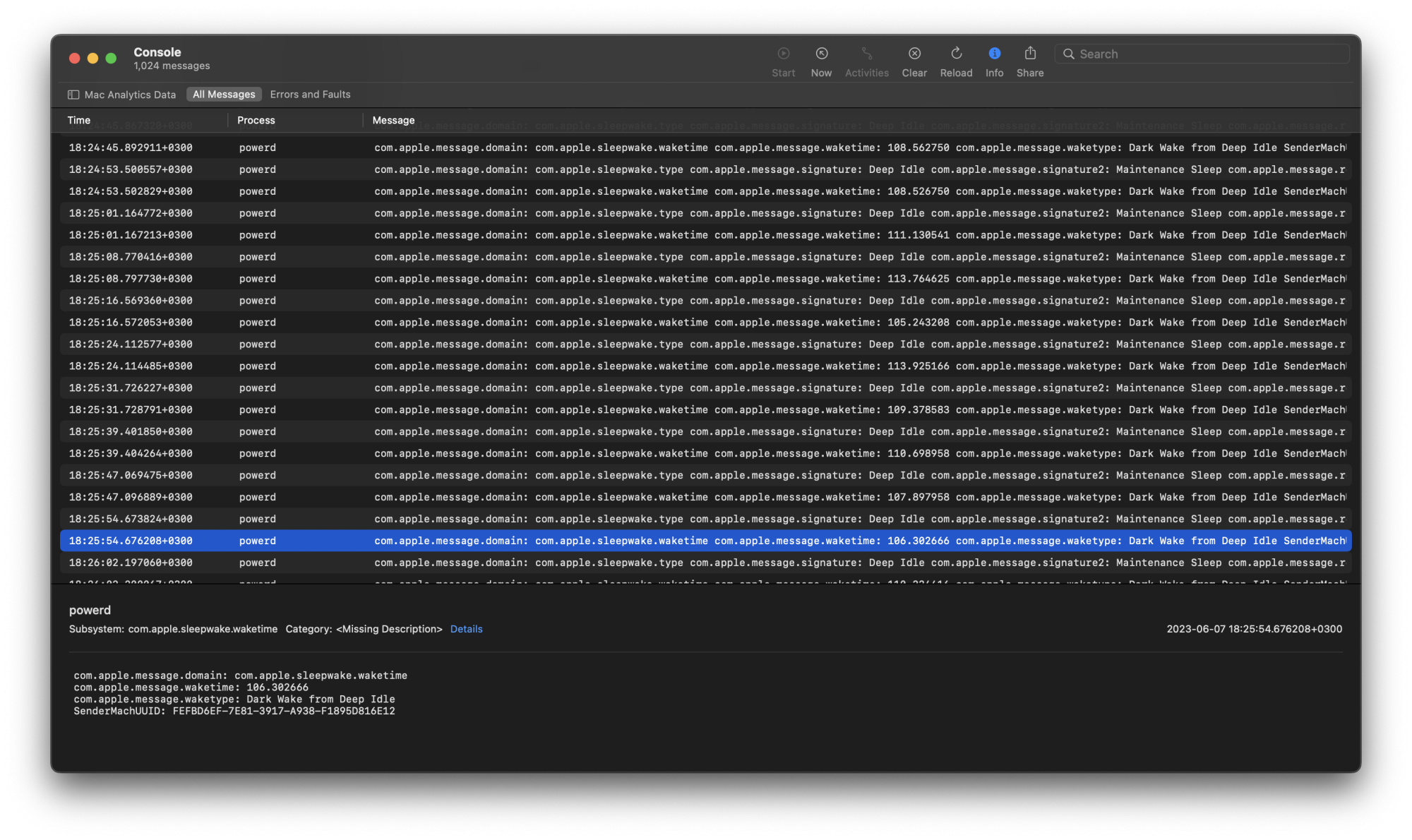Select log row 18:25:47.096889+0300
The image size is (1412, 840).
coord(706,498)
